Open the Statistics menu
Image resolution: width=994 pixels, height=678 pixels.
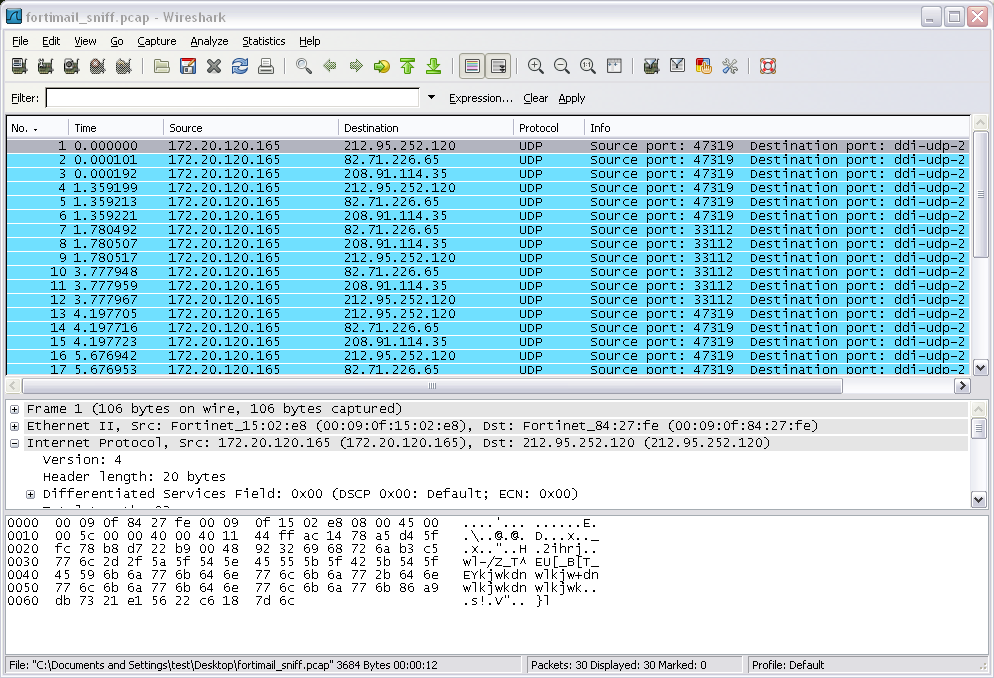[x=263, y=41]
